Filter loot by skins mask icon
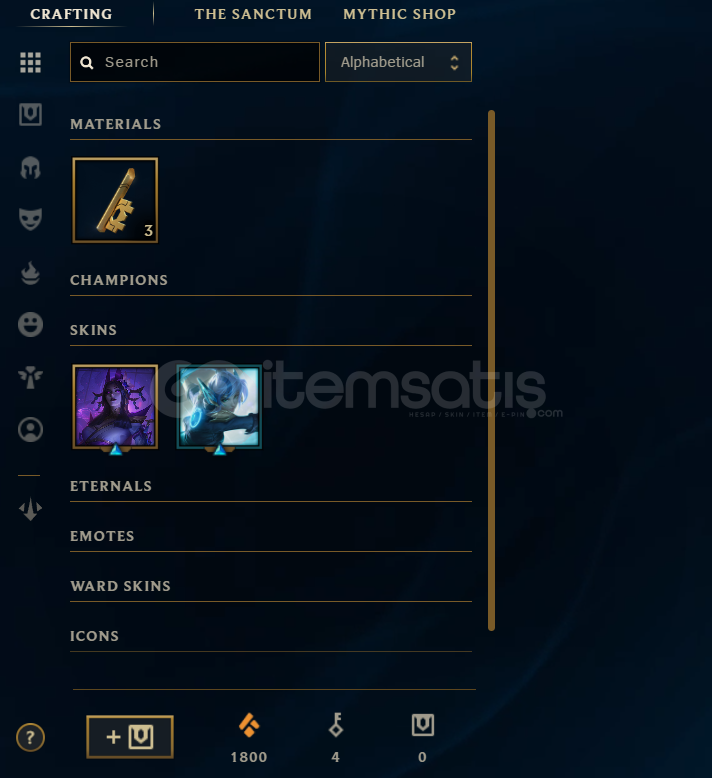 click(30, 219)
